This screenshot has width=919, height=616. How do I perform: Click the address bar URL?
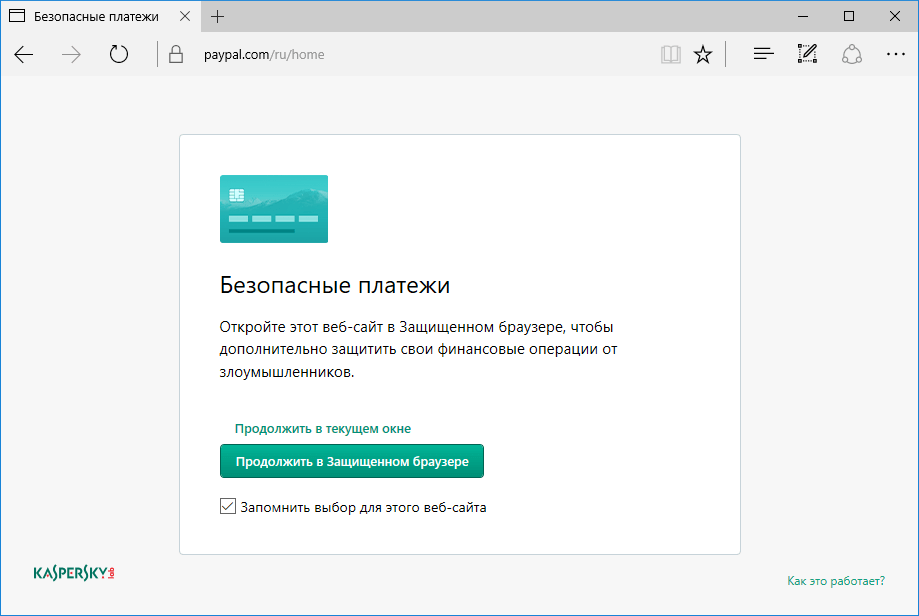(x=262, y=54)
